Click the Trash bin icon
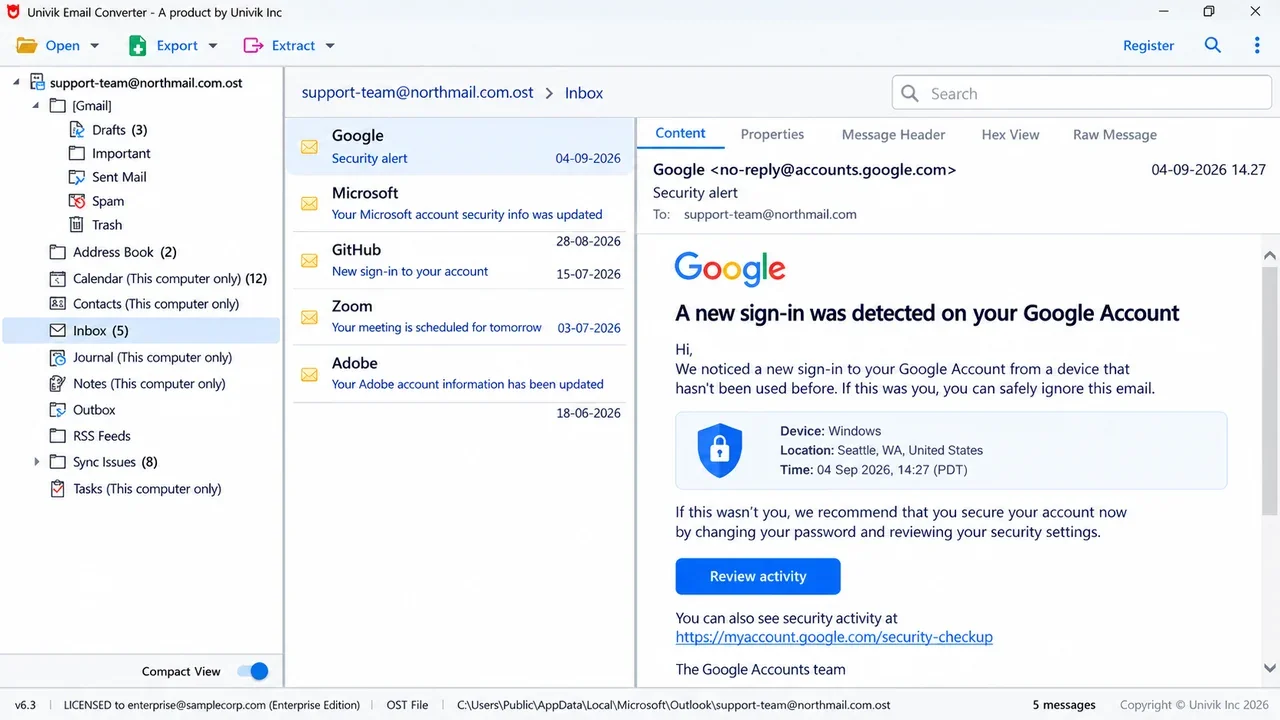 click(x=77, y=225)
